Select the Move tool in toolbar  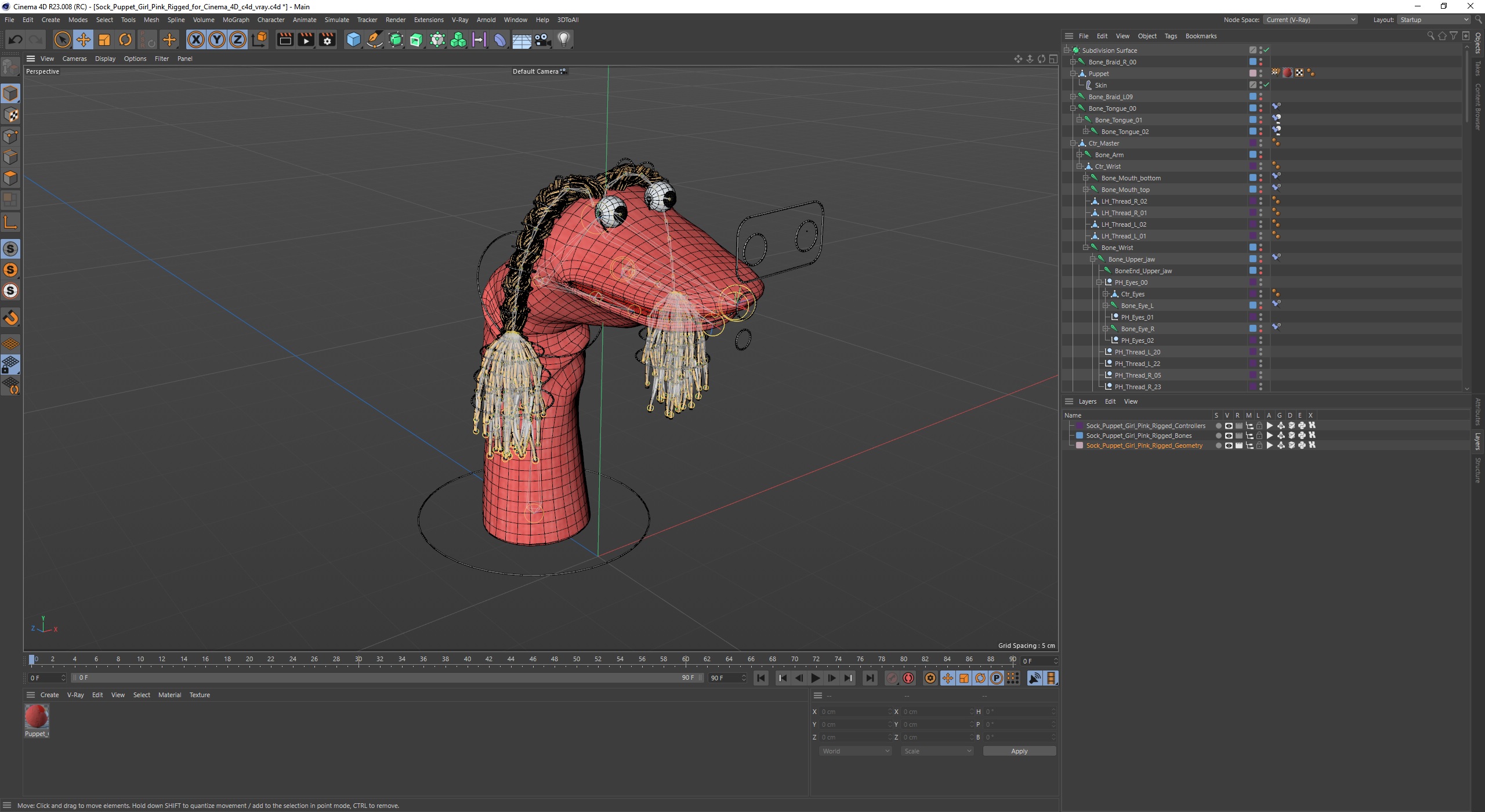click(83, 39)
